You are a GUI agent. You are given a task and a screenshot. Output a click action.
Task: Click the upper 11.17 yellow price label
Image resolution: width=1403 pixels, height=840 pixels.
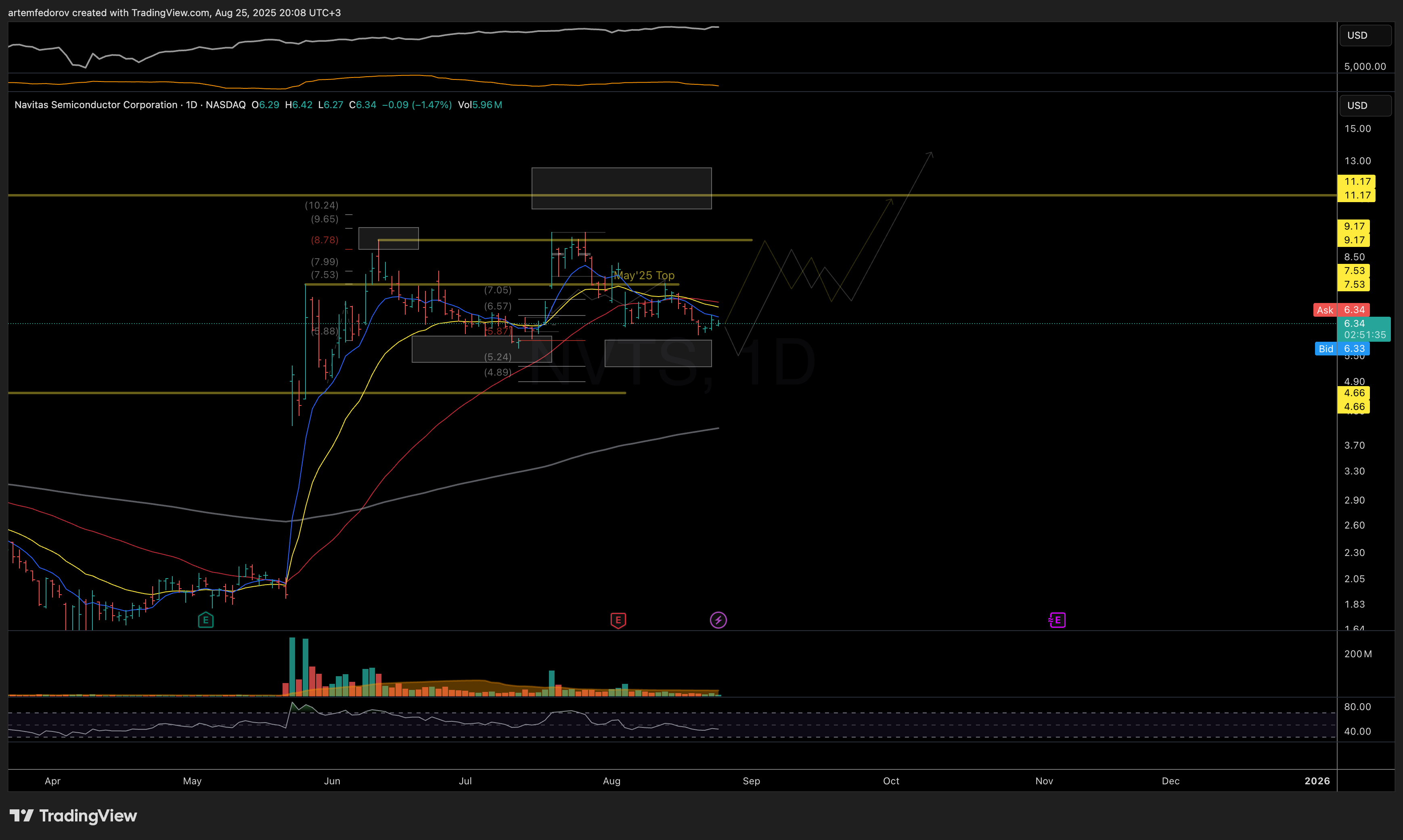1357,182
